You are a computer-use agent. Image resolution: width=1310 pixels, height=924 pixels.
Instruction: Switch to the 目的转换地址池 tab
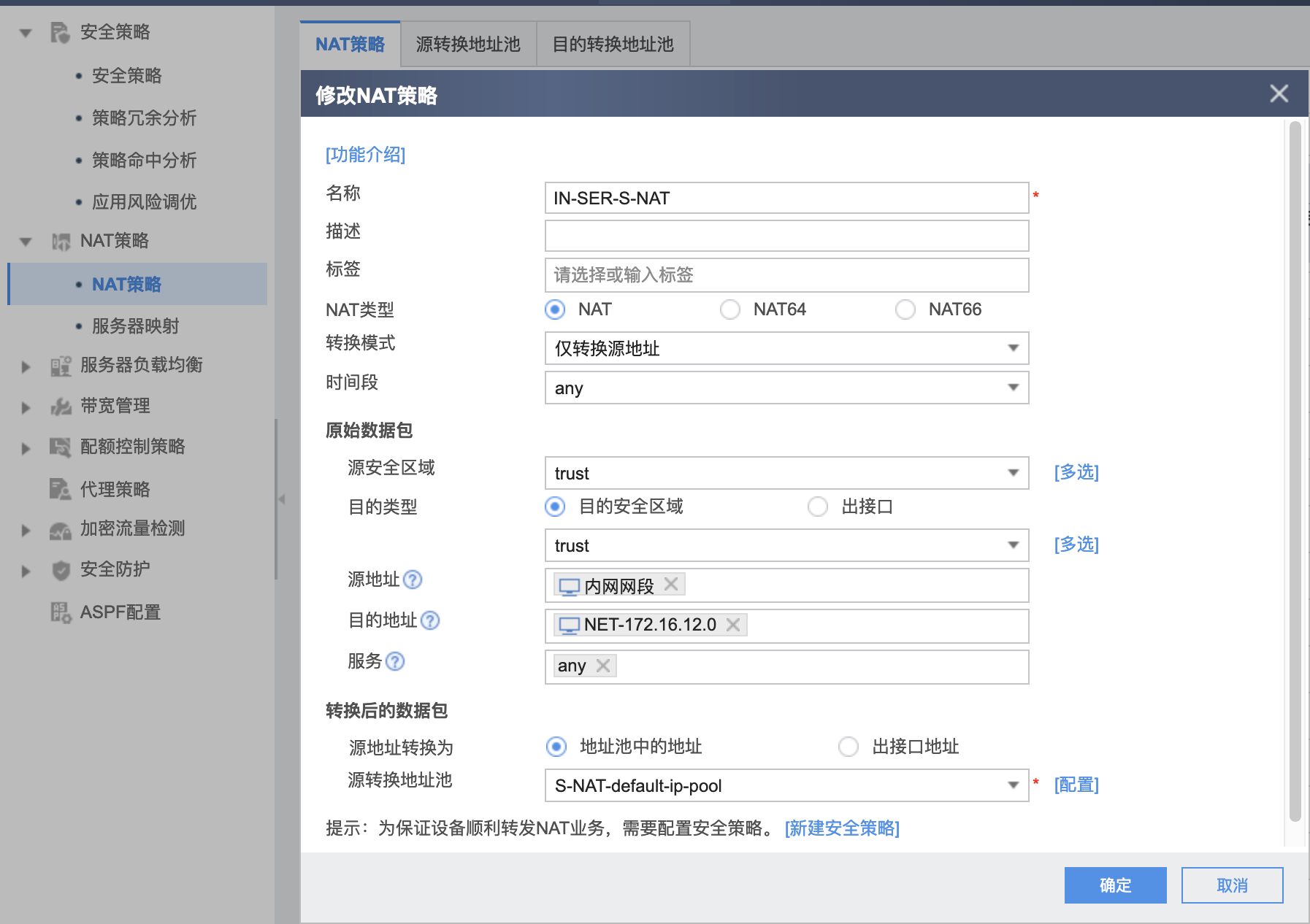click(613, 45)
